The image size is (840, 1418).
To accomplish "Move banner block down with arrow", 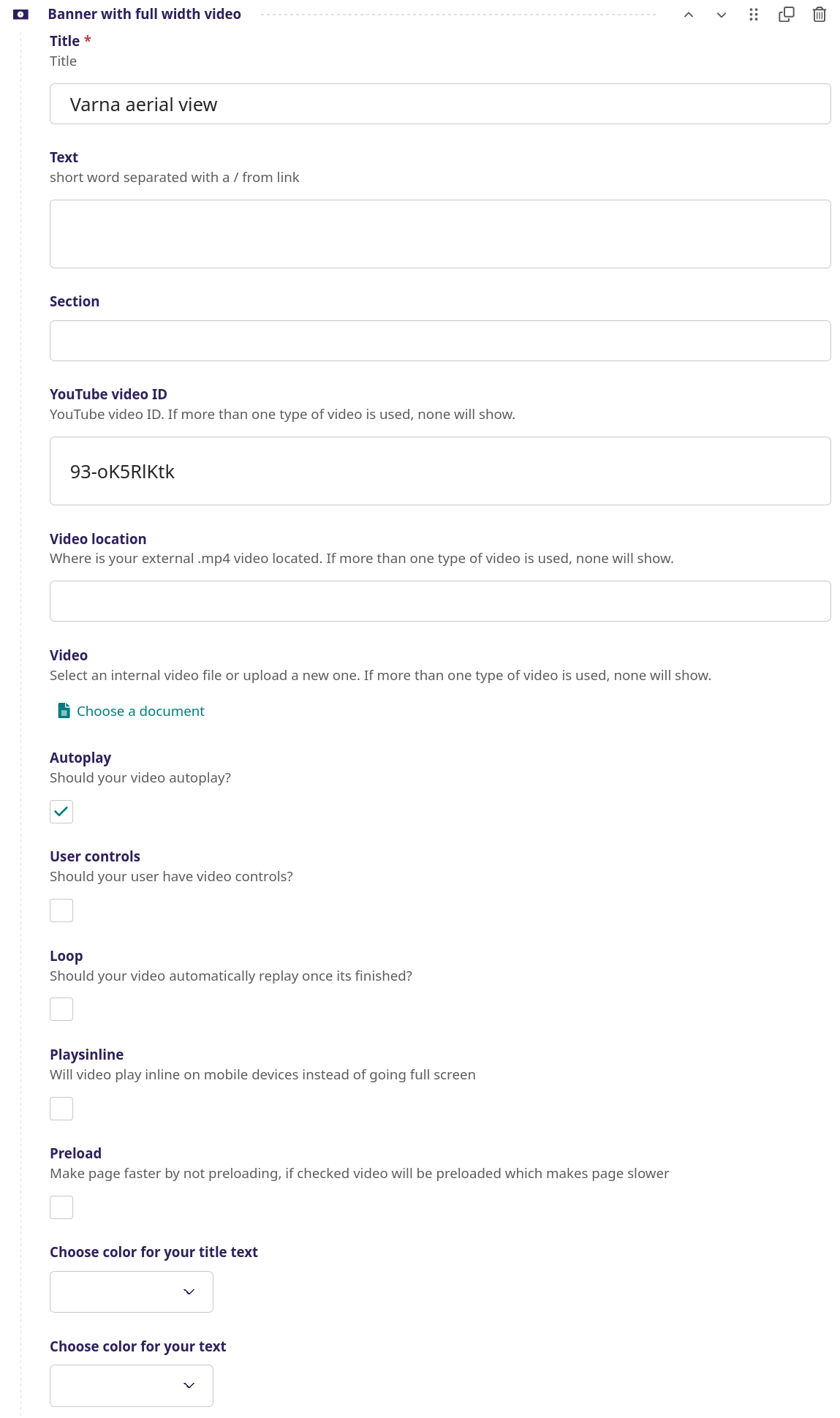I will 722,15.
